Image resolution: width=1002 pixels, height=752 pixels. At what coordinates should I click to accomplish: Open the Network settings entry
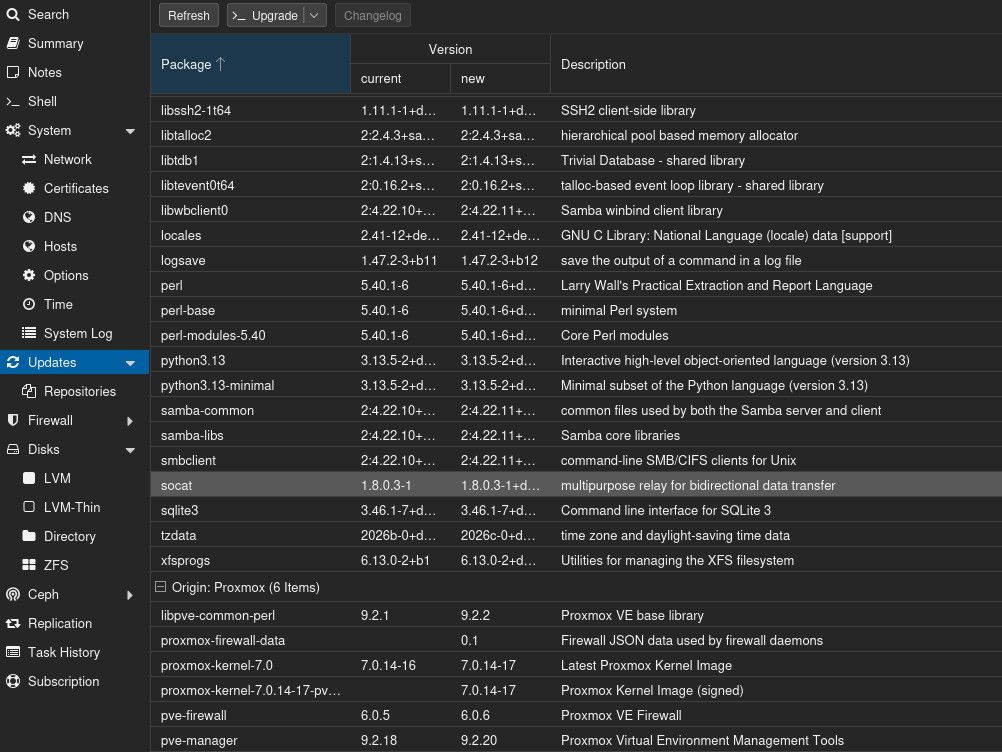tap(74, 160)
